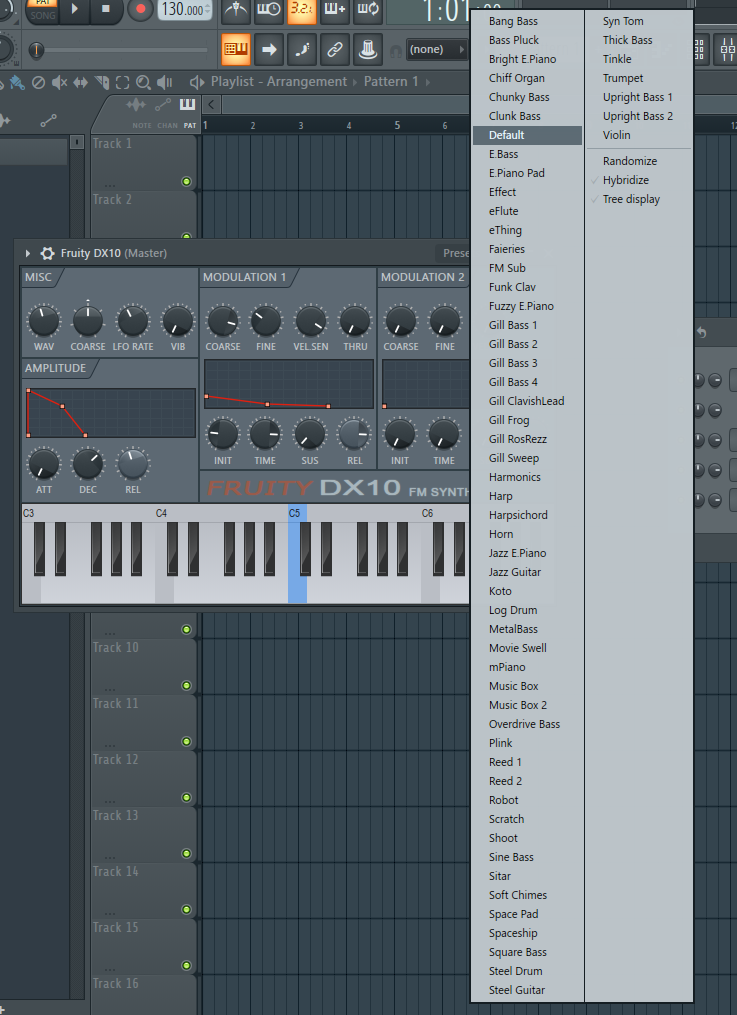The image size is (737, 1015).
Task: Choose Steel Guitar preset
Action: point(527,990)
